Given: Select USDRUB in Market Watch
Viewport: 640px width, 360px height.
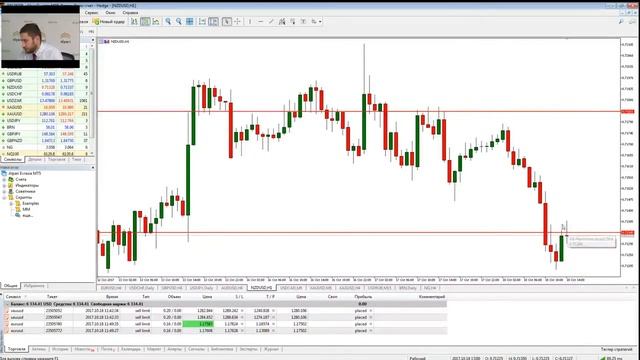Looking at the screenshot, I should 45,74.
